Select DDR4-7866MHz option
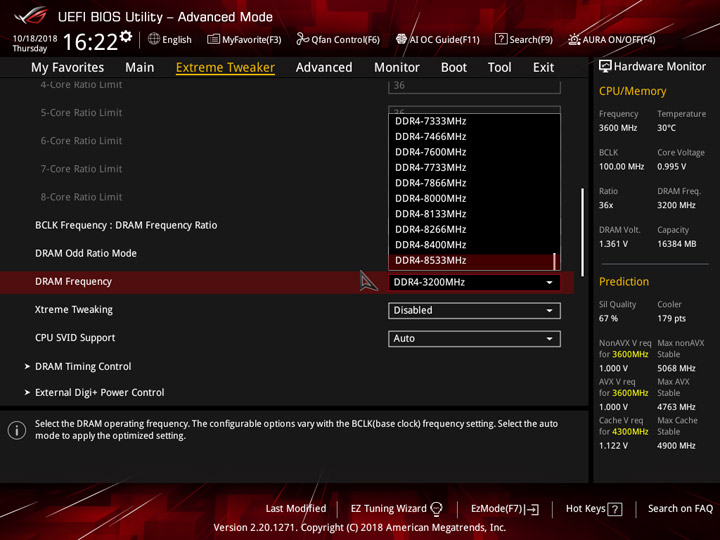The width and height of the screenshot is (720, 540). coord(474,183)
